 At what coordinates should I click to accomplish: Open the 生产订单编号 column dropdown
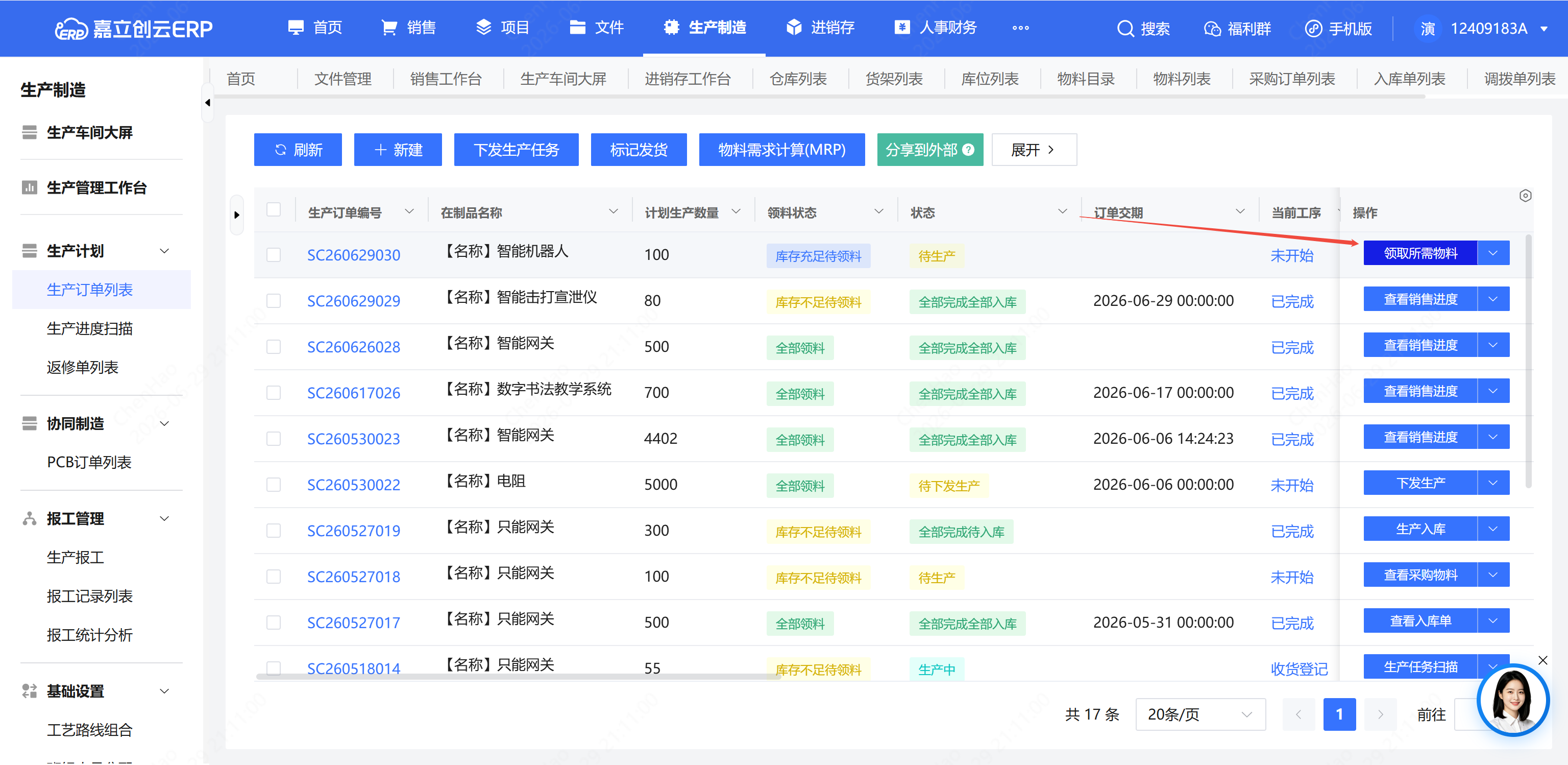[x=409, y=211]
